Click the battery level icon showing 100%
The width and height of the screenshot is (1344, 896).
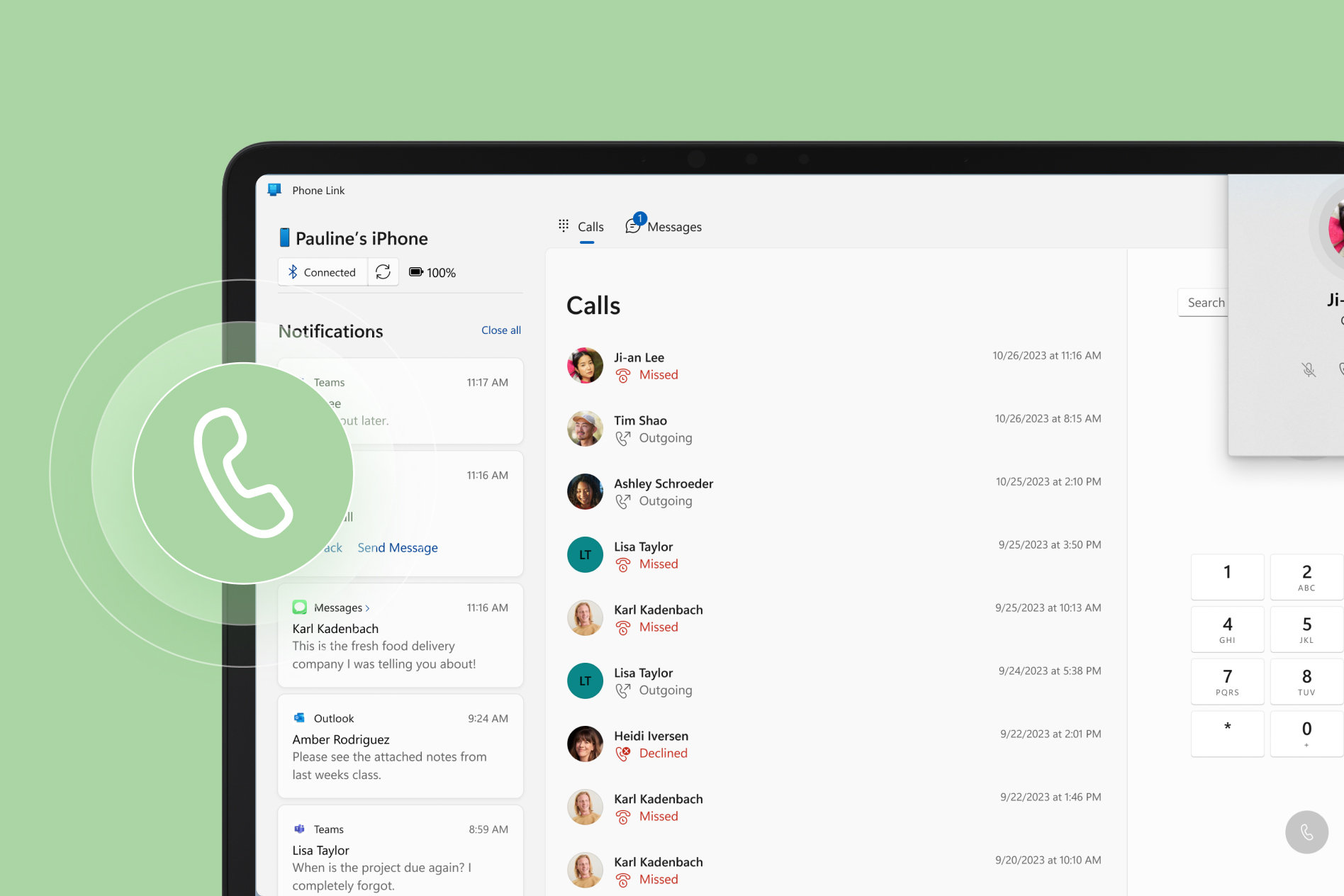click(417, 271)
